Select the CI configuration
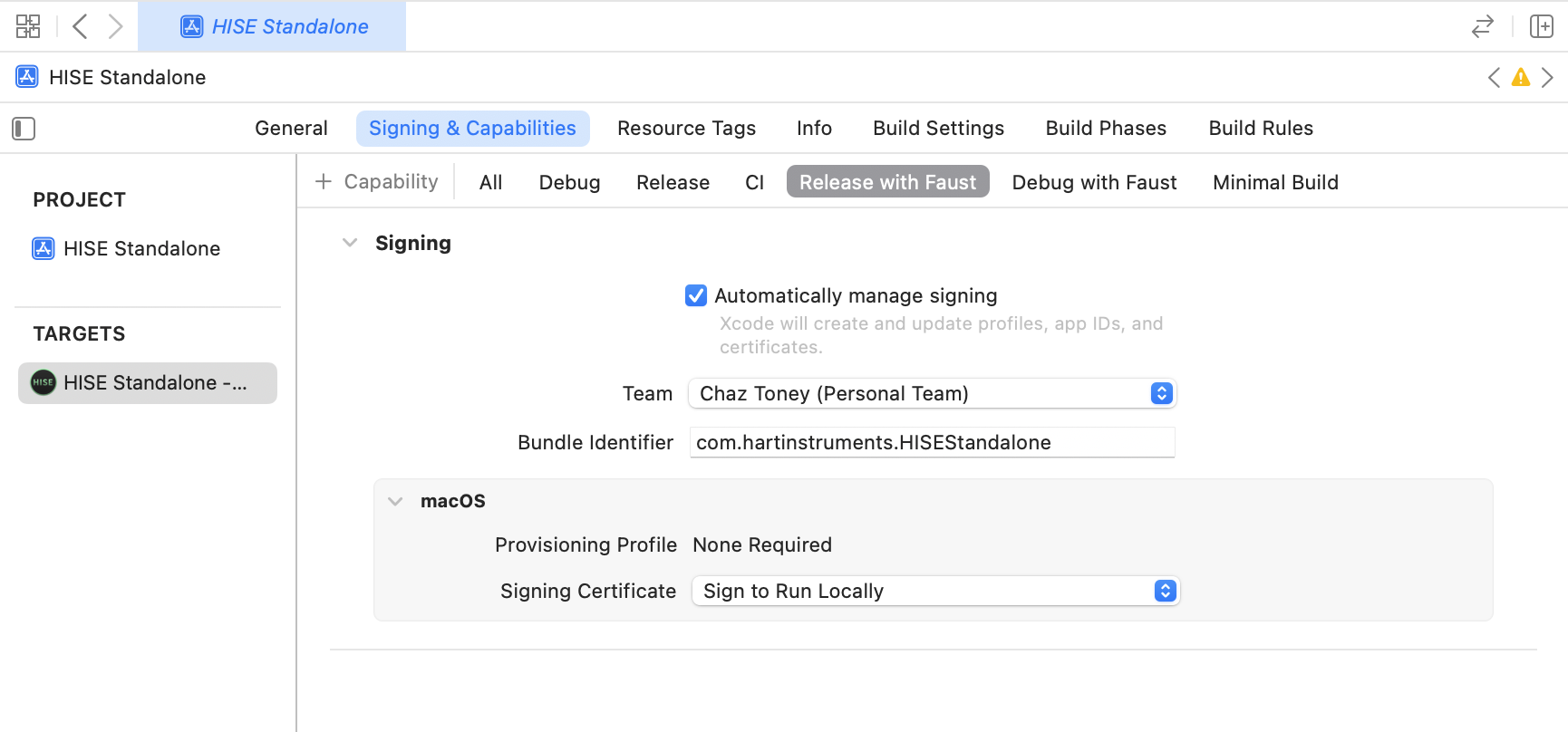 pyautogui.click(x=754, y=182)
